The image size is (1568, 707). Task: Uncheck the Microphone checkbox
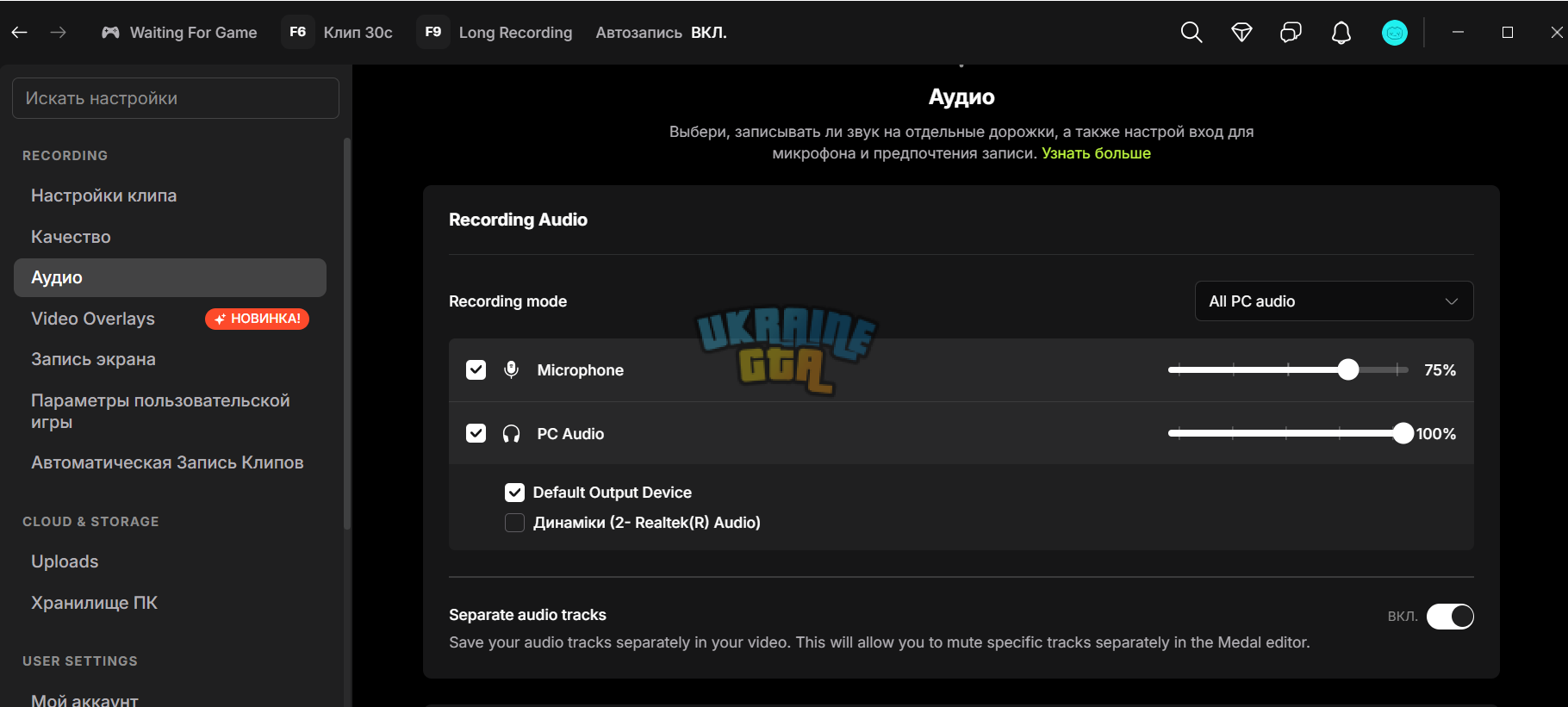pos(476,369)
